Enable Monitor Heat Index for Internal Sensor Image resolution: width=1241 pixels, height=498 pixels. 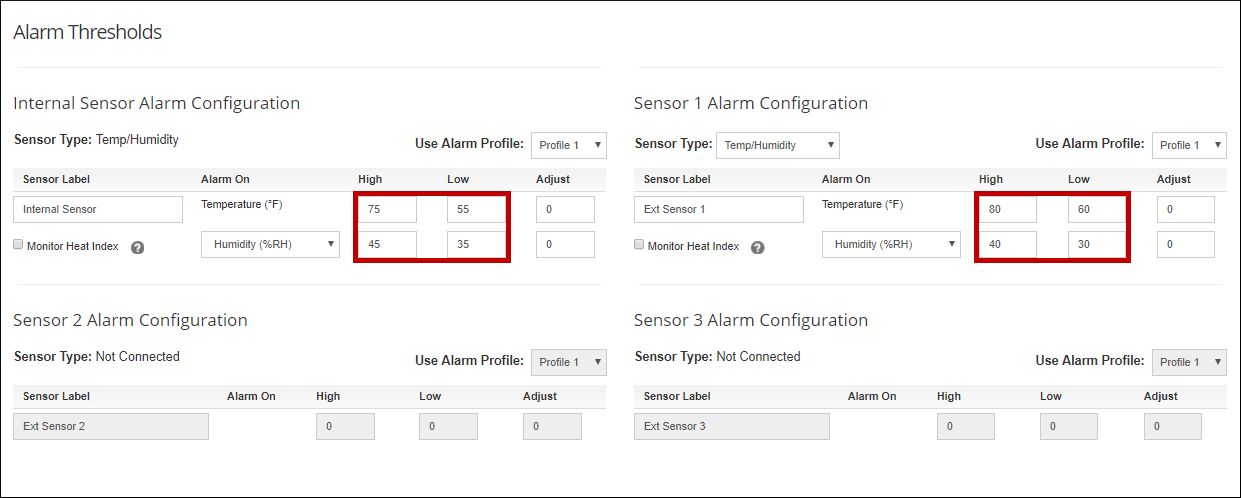point(18,245)
